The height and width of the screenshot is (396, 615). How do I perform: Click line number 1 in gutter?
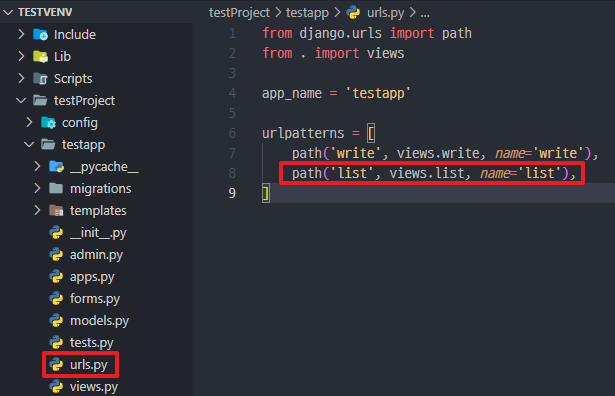pyautogui.click(x=232, y=33)
